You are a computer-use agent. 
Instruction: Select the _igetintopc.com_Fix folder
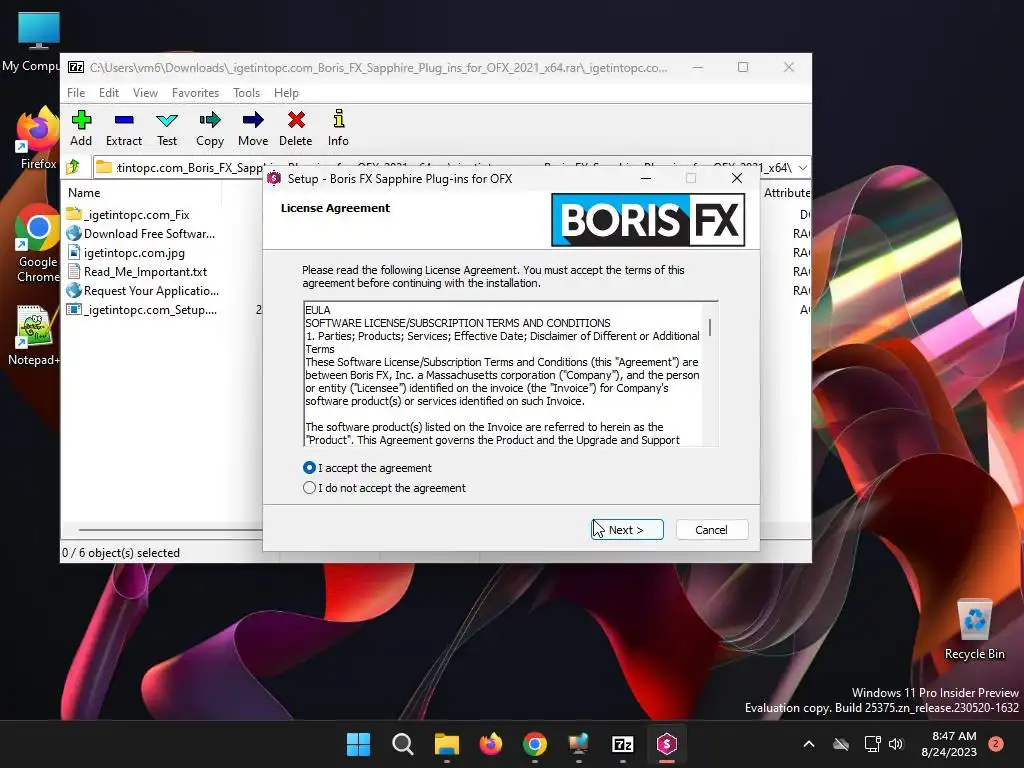pos(136,214)
